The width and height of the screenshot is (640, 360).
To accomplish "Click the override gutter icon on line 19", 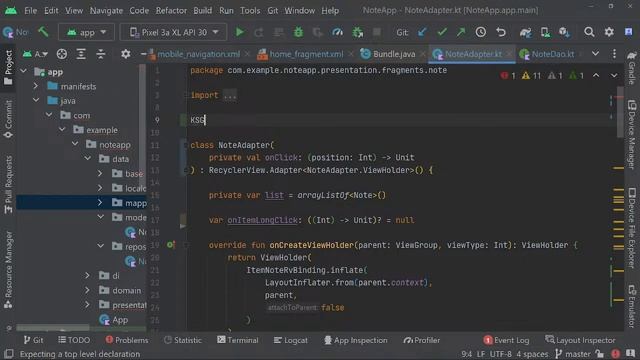I will (x=171, y=245).
